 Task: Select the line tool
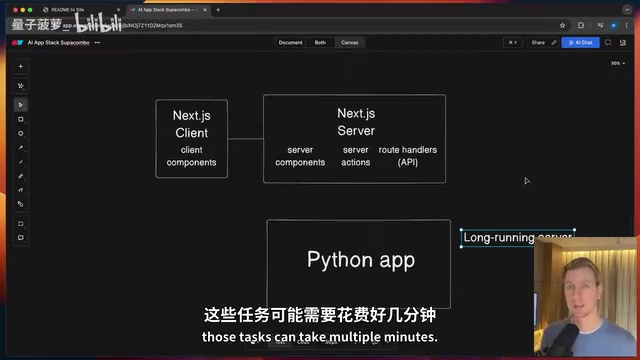pyautogui.click(x=20, y=162)
